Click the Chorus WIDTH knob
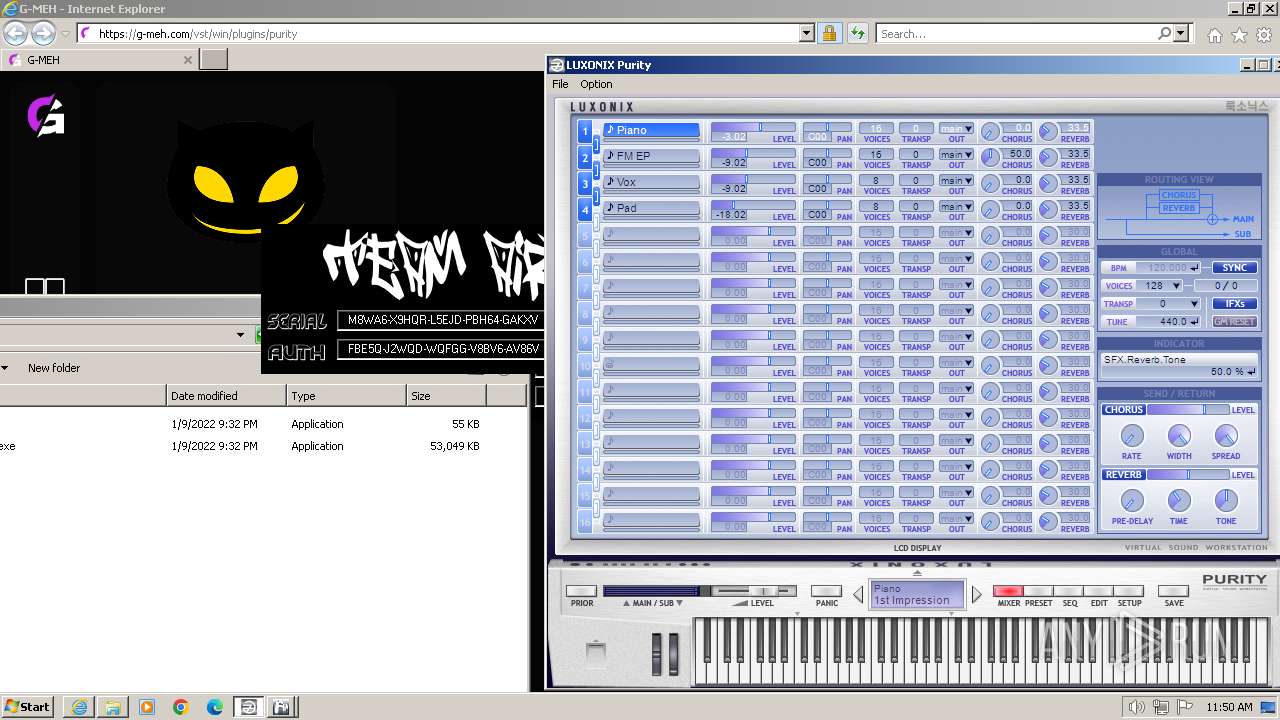Viewport: 1280px width, 720px height. point(1179,436)
